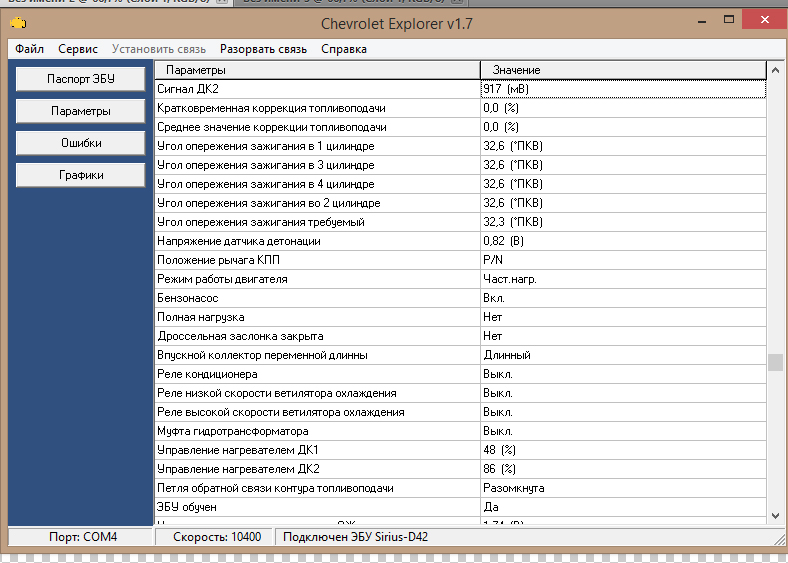
Task: Click the 32,3 (°ПКВ) value cell
Action: pos(623,222)
